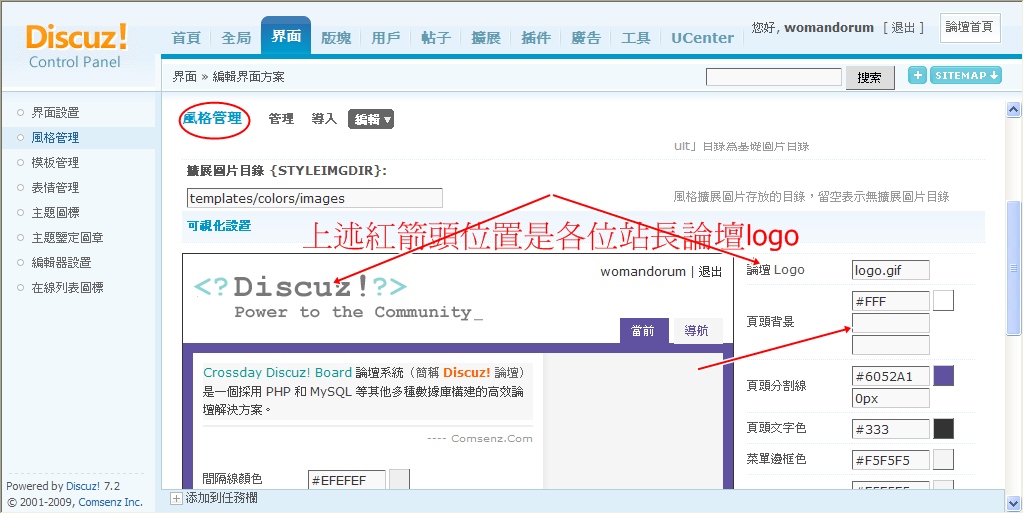
Task: Click the 退出 logout link at top
Action: click(903, 28)
